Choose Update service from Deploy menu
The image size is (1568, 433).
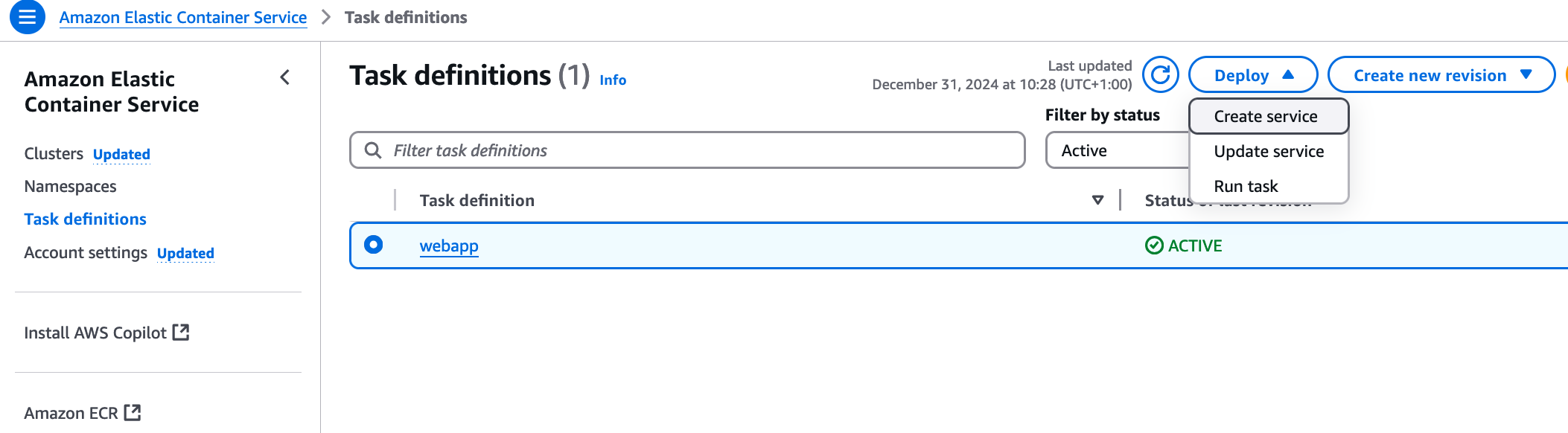(1269, 152)
